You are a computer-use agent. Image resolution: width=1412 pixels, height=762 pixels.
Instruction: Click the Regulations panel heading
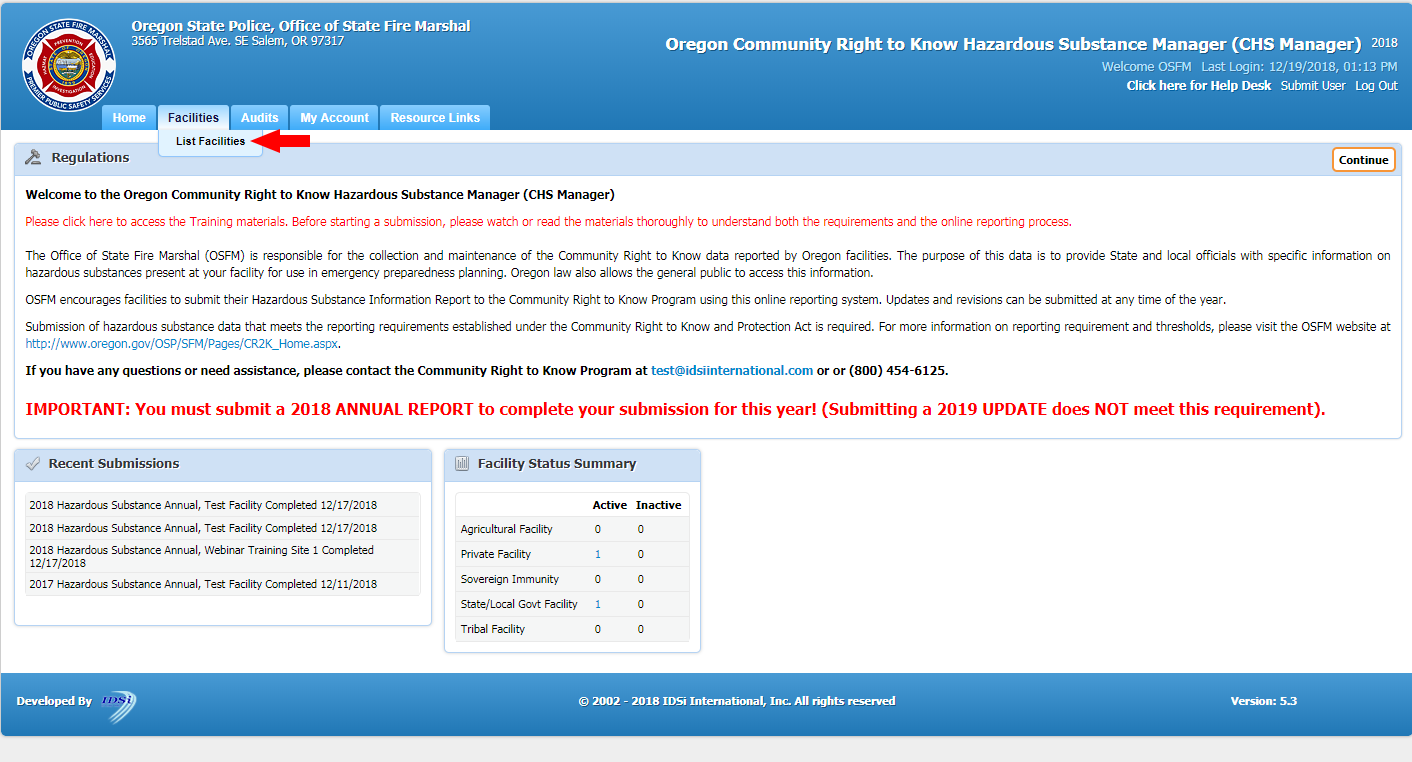pyautogui.click(x=91, y=158)
